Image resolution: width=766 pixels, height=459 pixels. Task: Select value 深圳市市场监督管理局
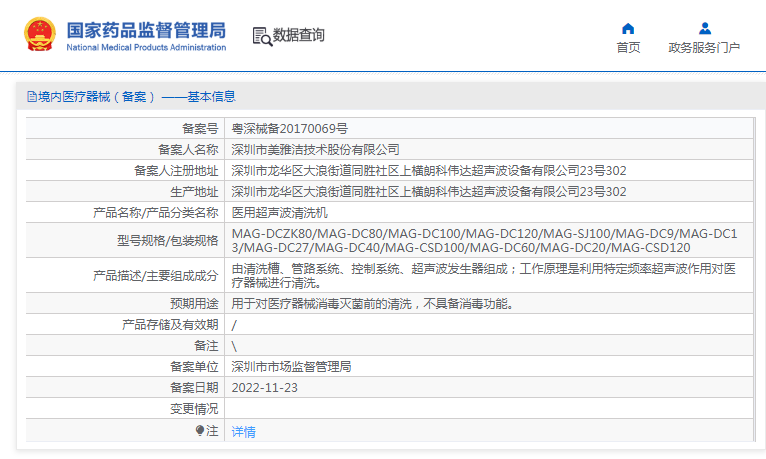[x=291, y=367]
